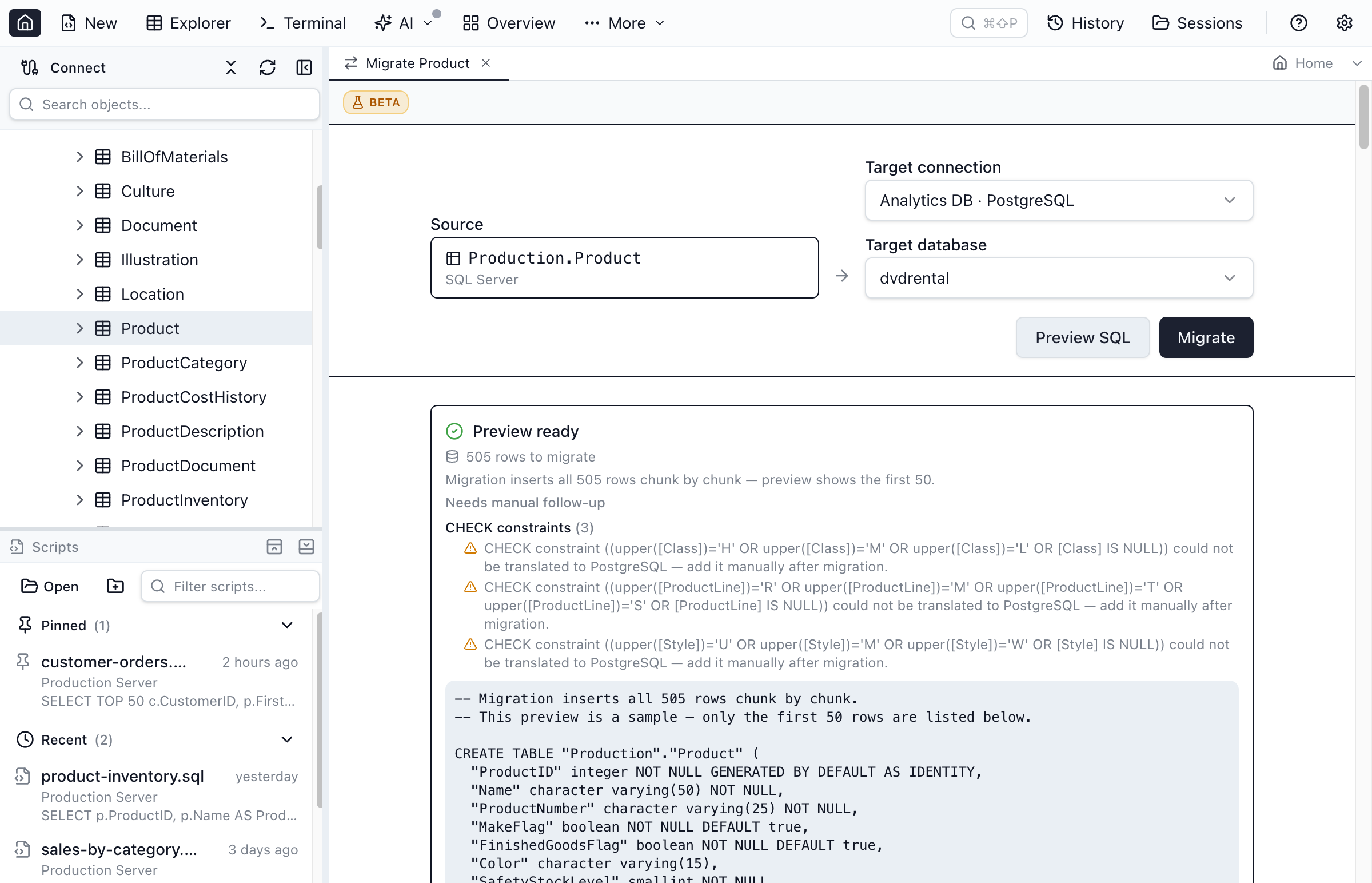Click the Preview ready checkmark icon
Image resolution: width=1372 pixels, height=883 pixels.
click(454, 431)
